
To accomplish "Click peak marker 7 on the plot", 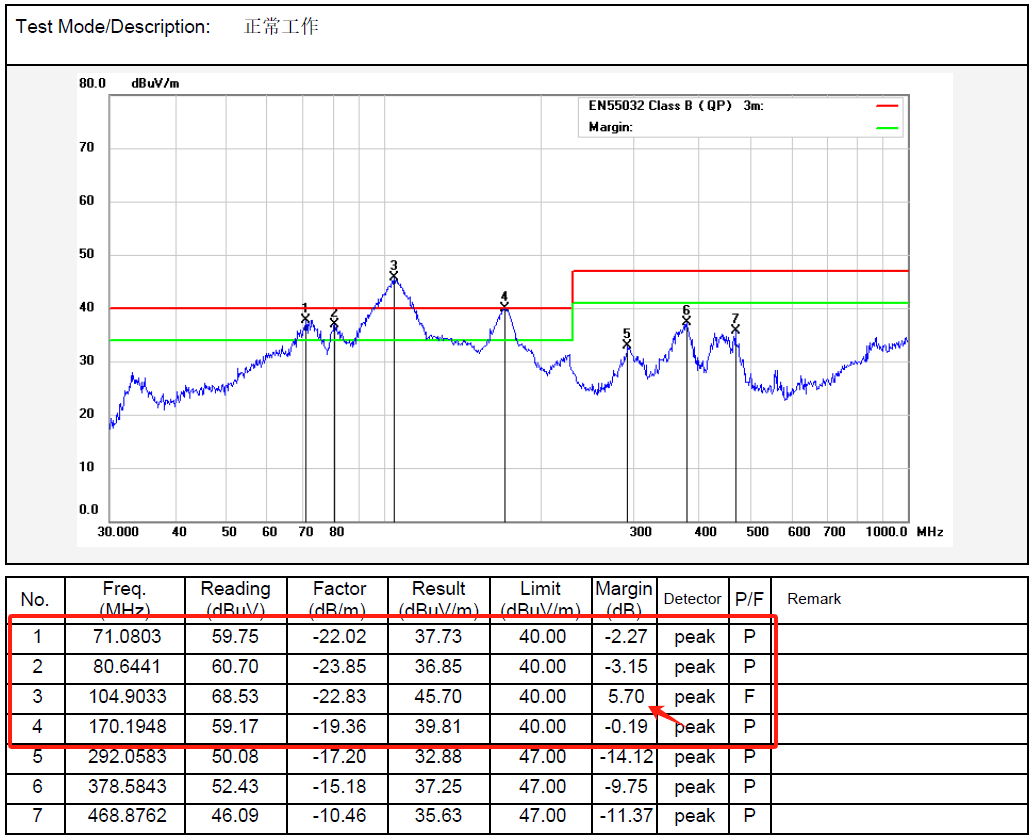I will pyautogui.click(x=735, y=328).
